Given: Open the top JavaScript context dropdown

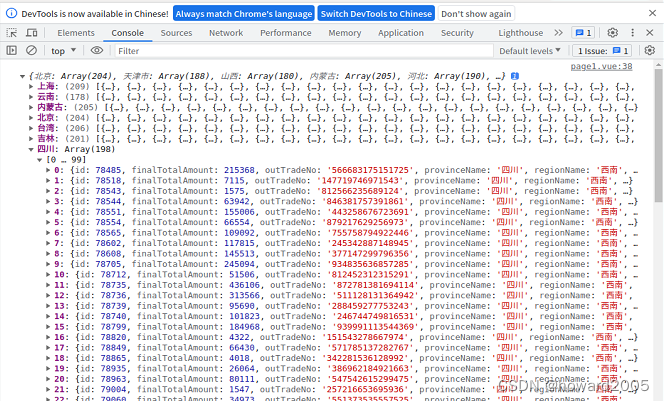Looking at the screenshot, I should (x=64, y=50).
